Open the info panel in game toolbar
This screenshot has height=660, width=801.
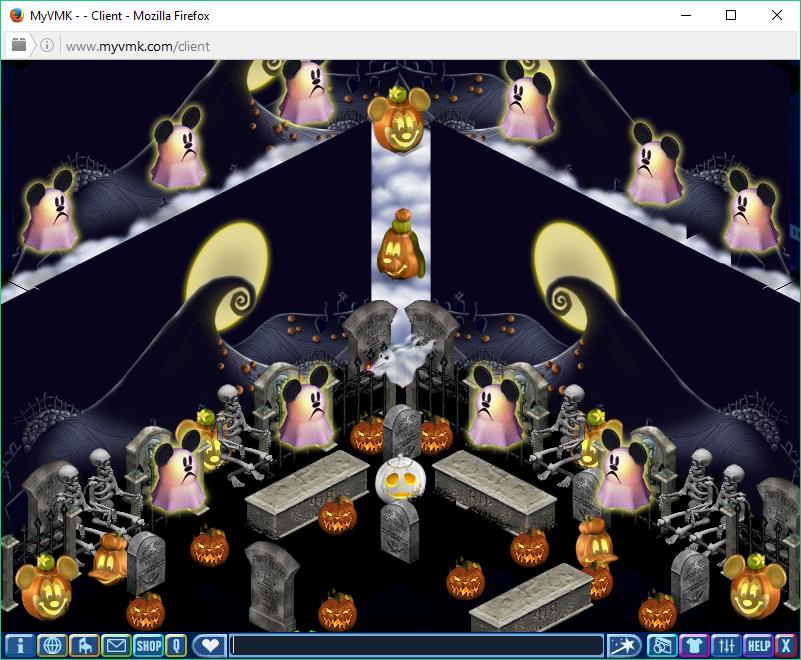point(19,645)
